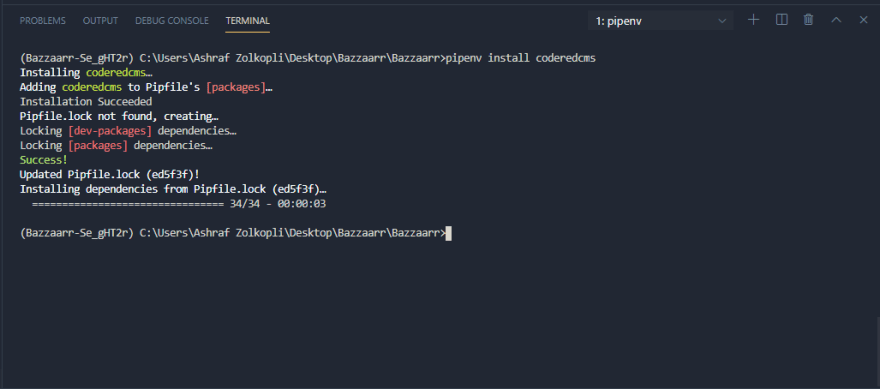This screenshot has width=880, height=389.
Task: Click the 'Installation Succeeded' line
Action: click(86, 102)
